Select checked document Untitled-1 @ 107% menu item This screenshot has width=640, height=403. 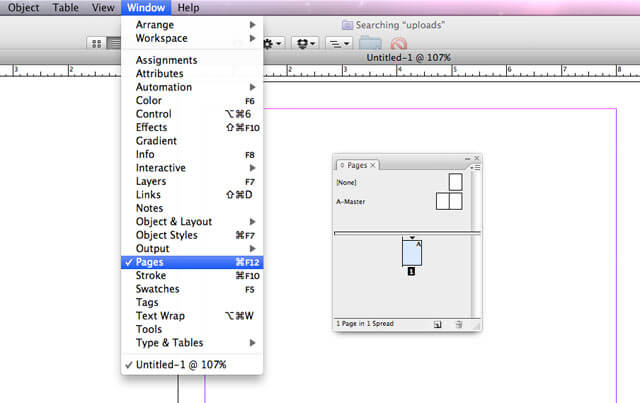[192, 365]
